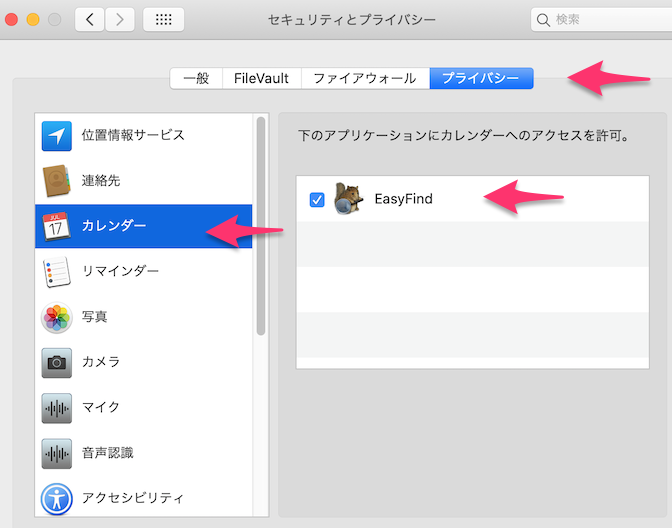
Task: Uncheck the EasyFind calendar access checkbox
Action: tap(317, 199)
